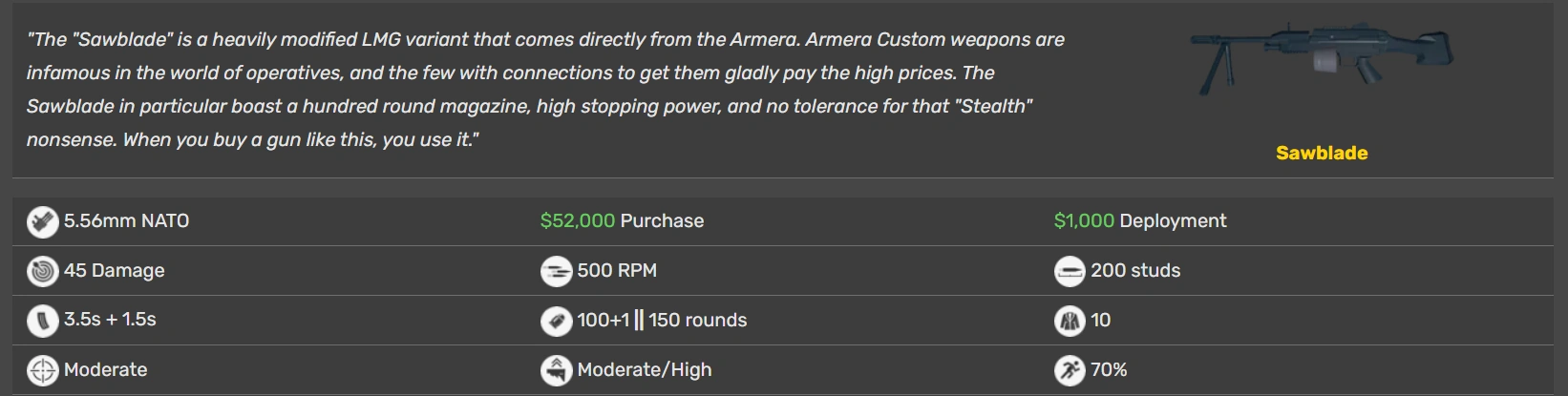This screenshot has height=396, width=1568.
Task: Click the concealment icon beside 10
Action: [x=1070, y=321]
